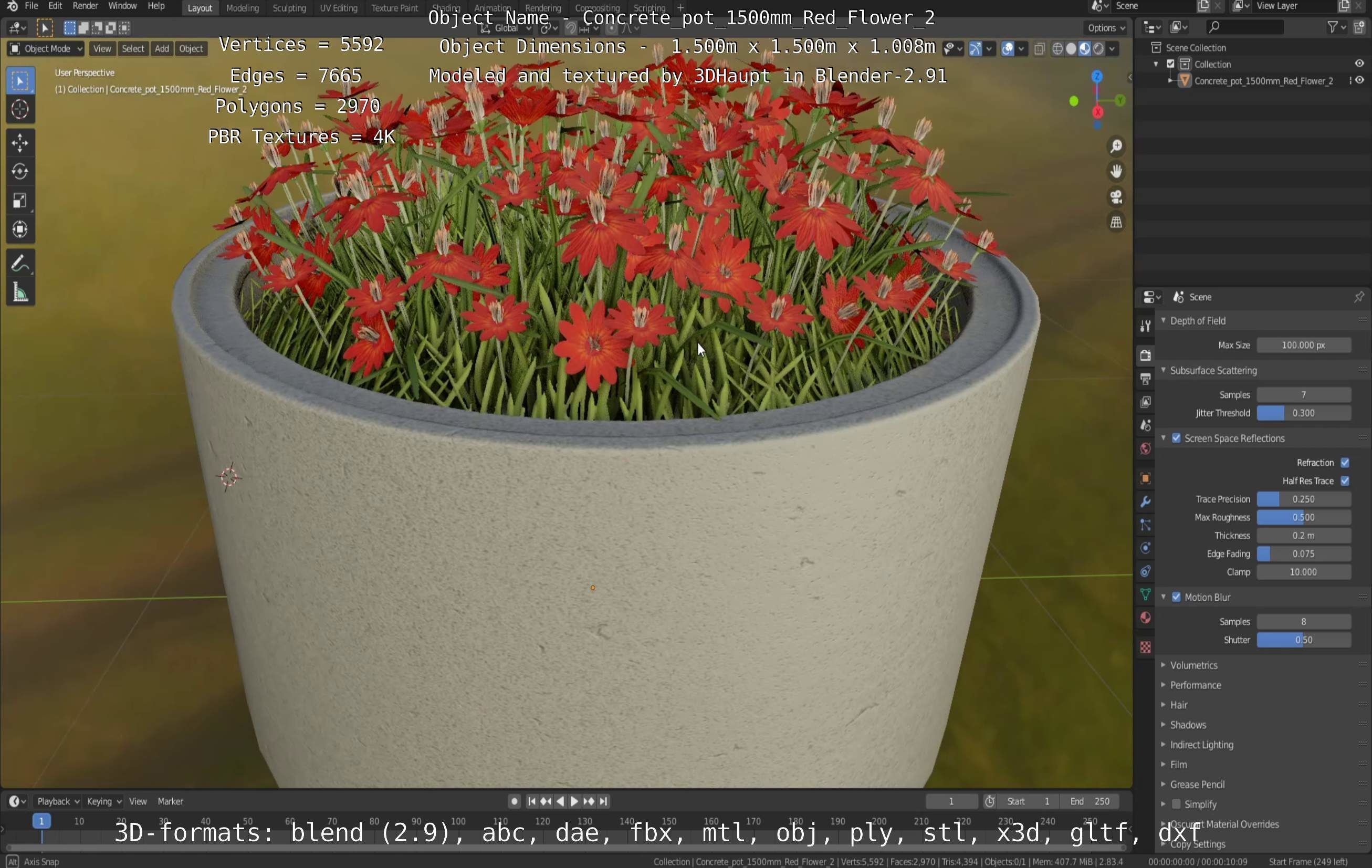Screen dimensions: 1372x868
Task: Collapse the Depth of Field panel
Action: click(1163, 320)
